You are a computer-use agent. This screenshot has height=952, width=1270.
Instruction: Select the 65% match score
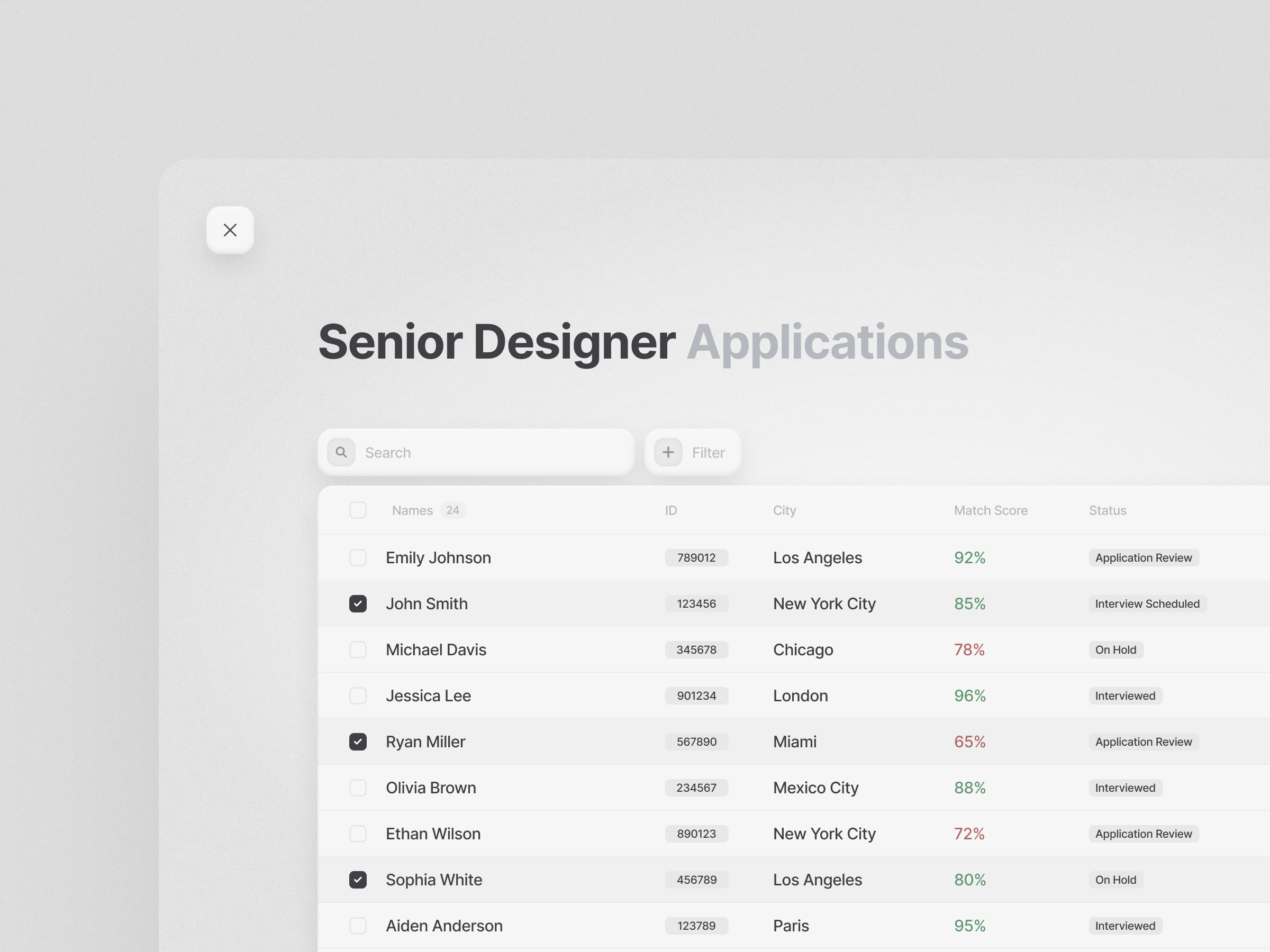pos(970,742)
